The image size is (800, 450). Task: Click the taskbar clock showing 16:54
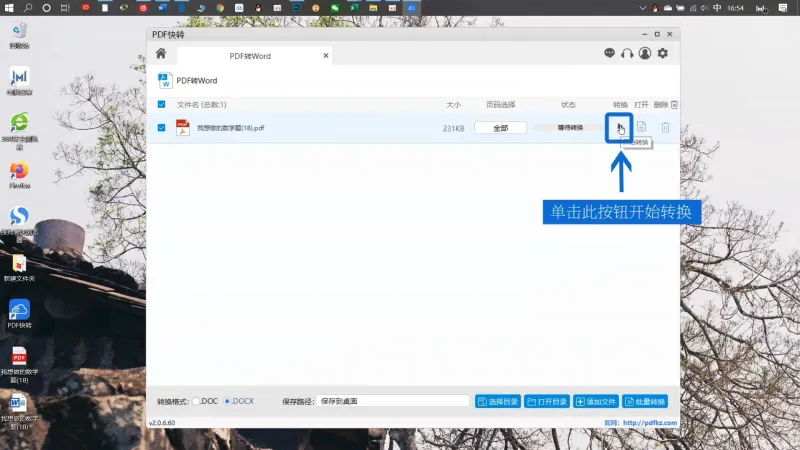click(x=735, y=8)
